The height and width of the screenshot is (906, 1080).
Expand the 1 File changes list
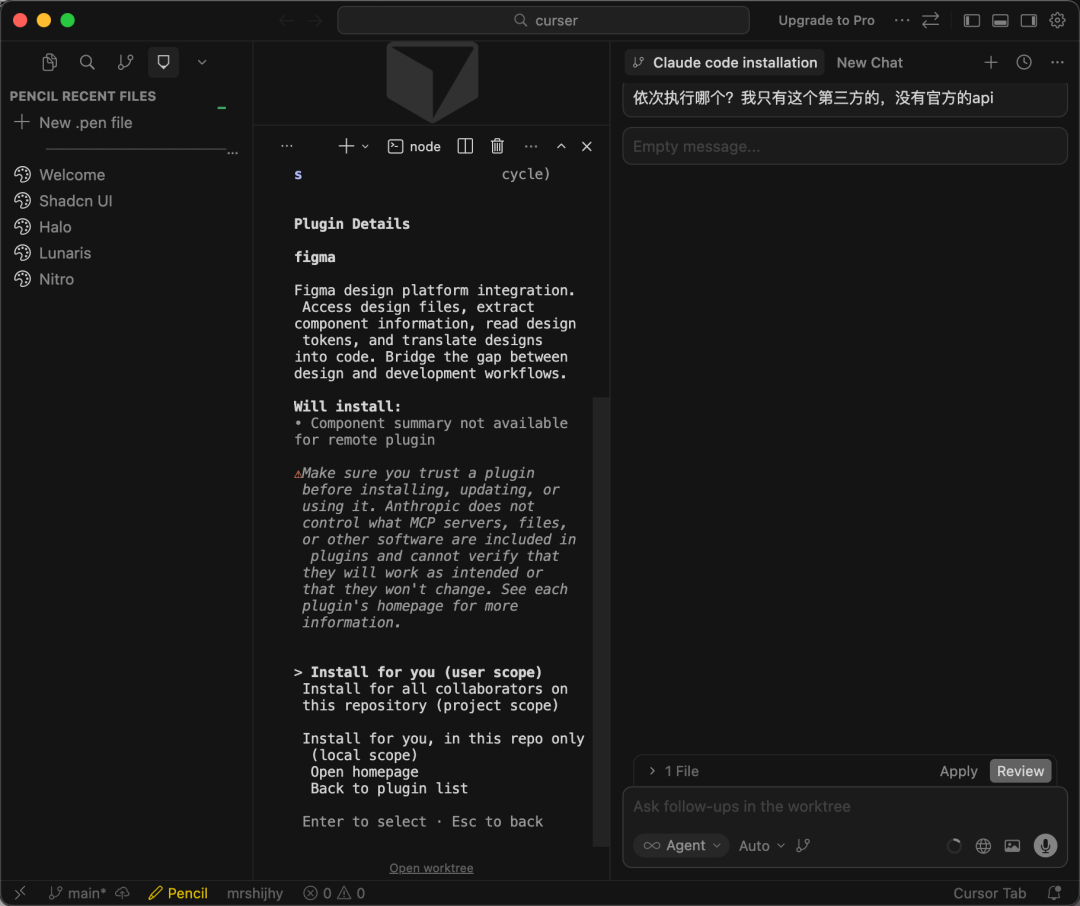[x=674, y=771]
